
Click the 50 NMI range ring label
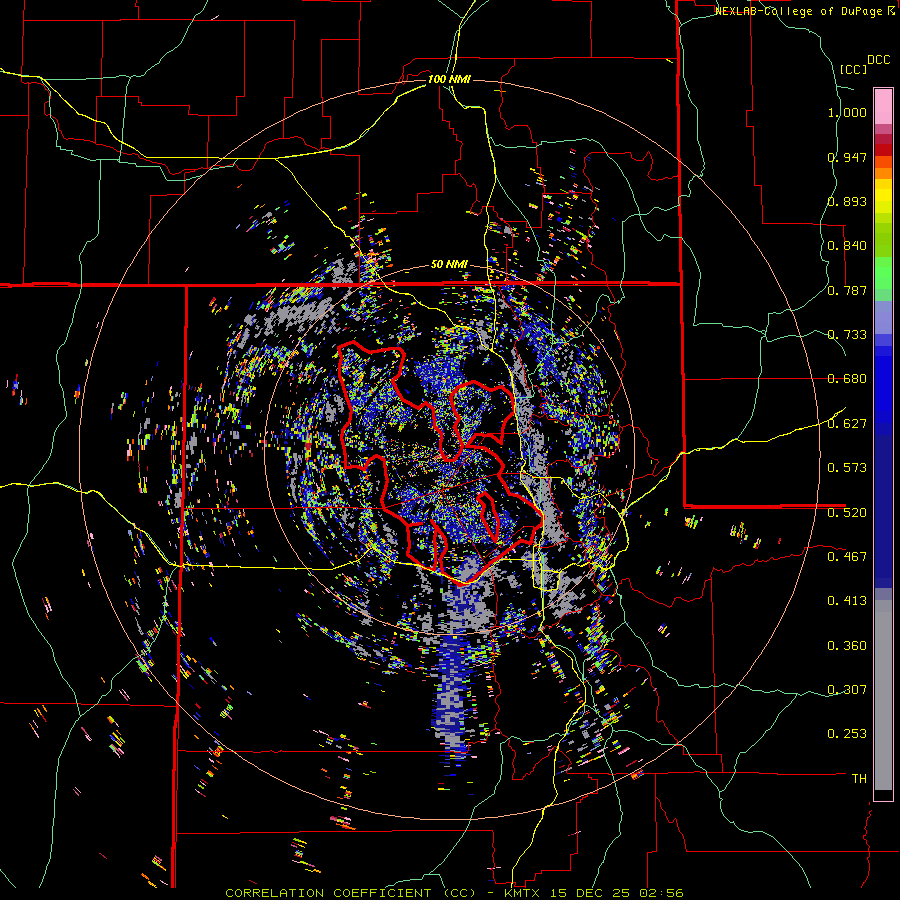coord(449,264)
